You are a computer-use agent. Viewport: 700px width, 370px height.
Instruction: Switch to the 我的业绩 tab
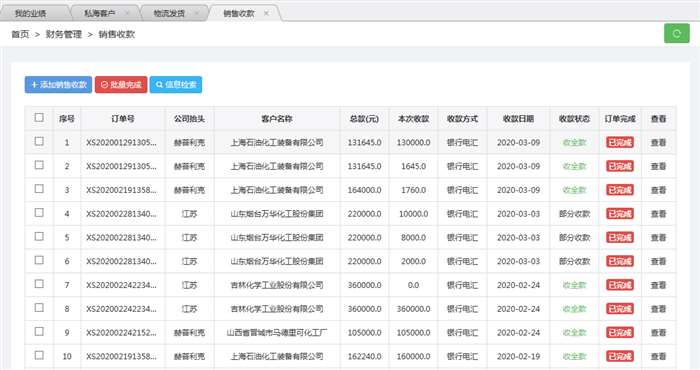(30, 13)
